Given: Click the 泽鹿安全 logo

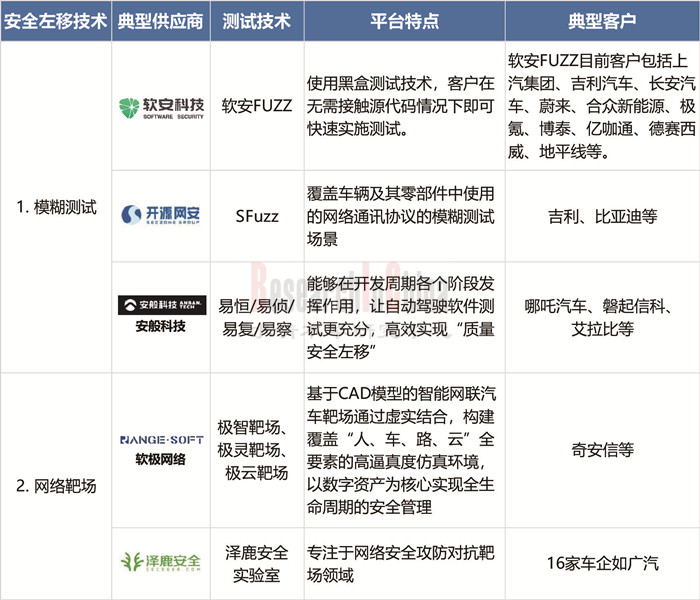Looking at the screenshot, I should pos(161,562).
